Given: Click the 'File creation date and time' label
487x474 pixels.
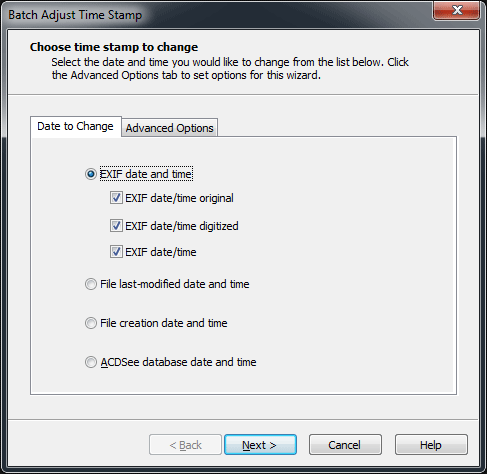Looking at the screenshot, I should [x=164, y=323].
